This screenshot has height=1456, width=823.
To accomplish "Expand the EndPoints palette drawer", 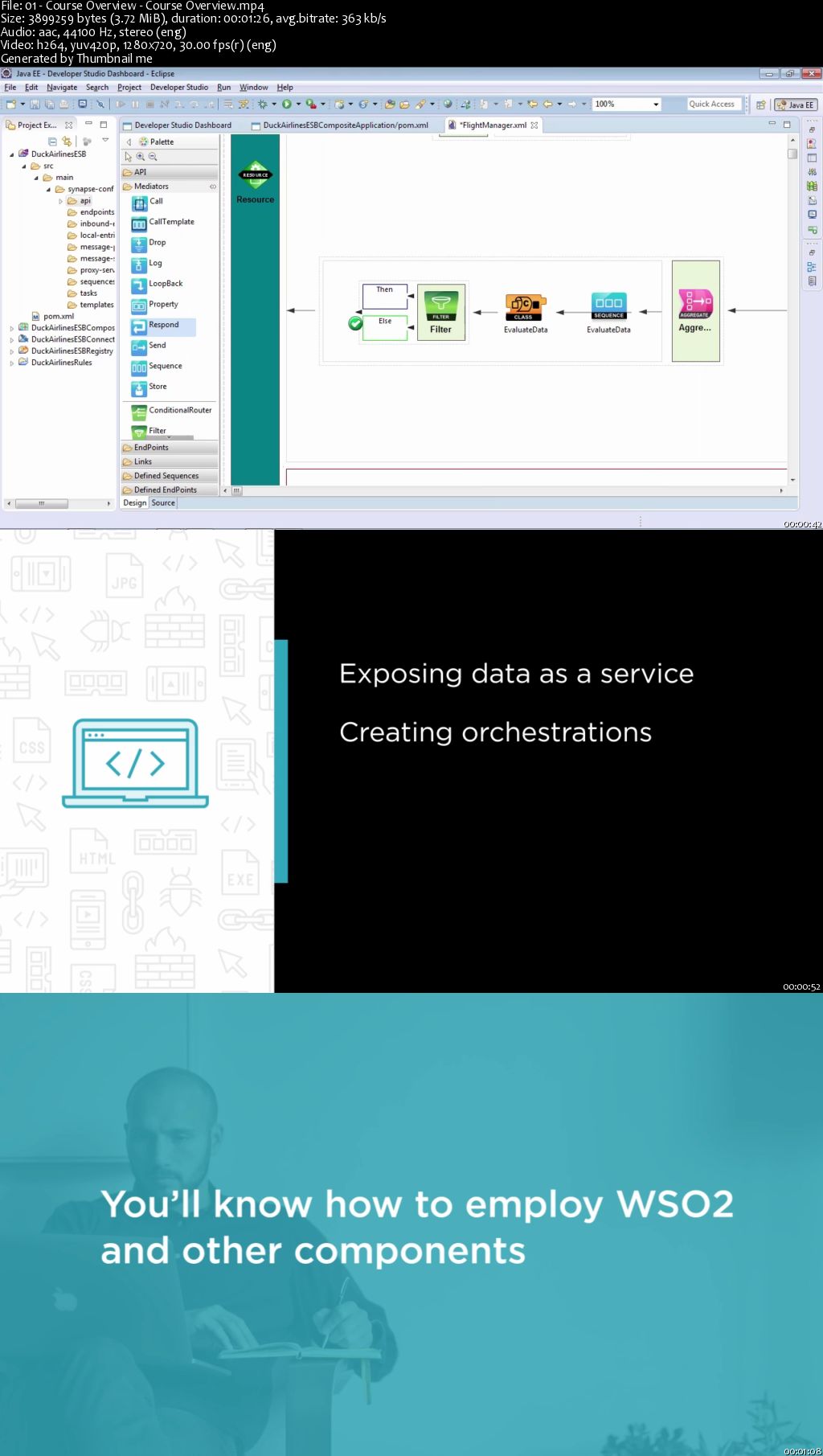I will coord(170,448).
